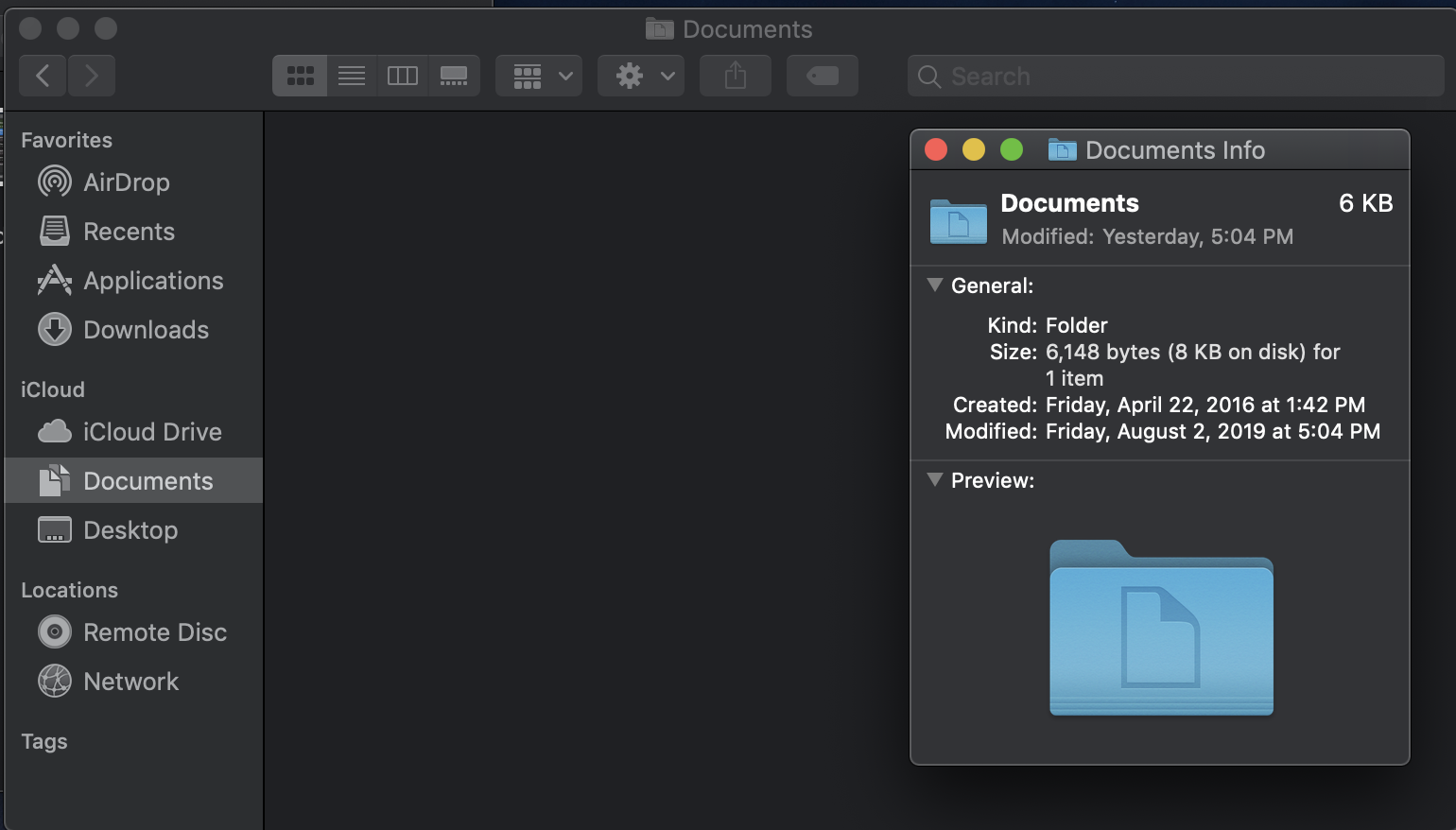Collapse the Preview section in Info window
This screenshot has width=1456, height=830.
(935, 479)
